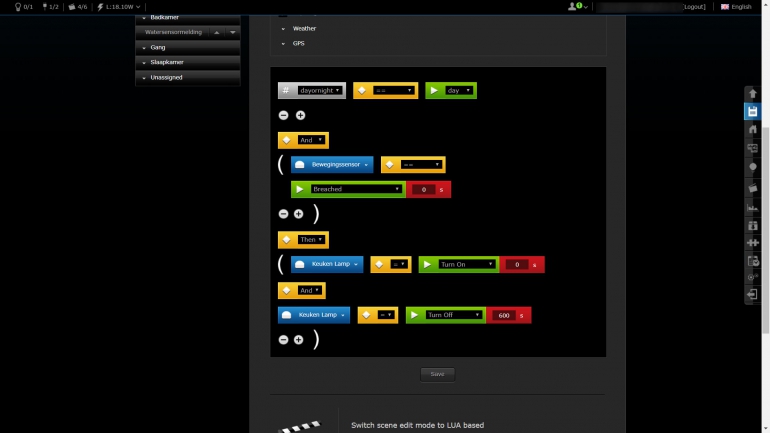Open the scenes clapperboard icon in sidebar
This screenshot has height=433, width=770.
(753, 187)
